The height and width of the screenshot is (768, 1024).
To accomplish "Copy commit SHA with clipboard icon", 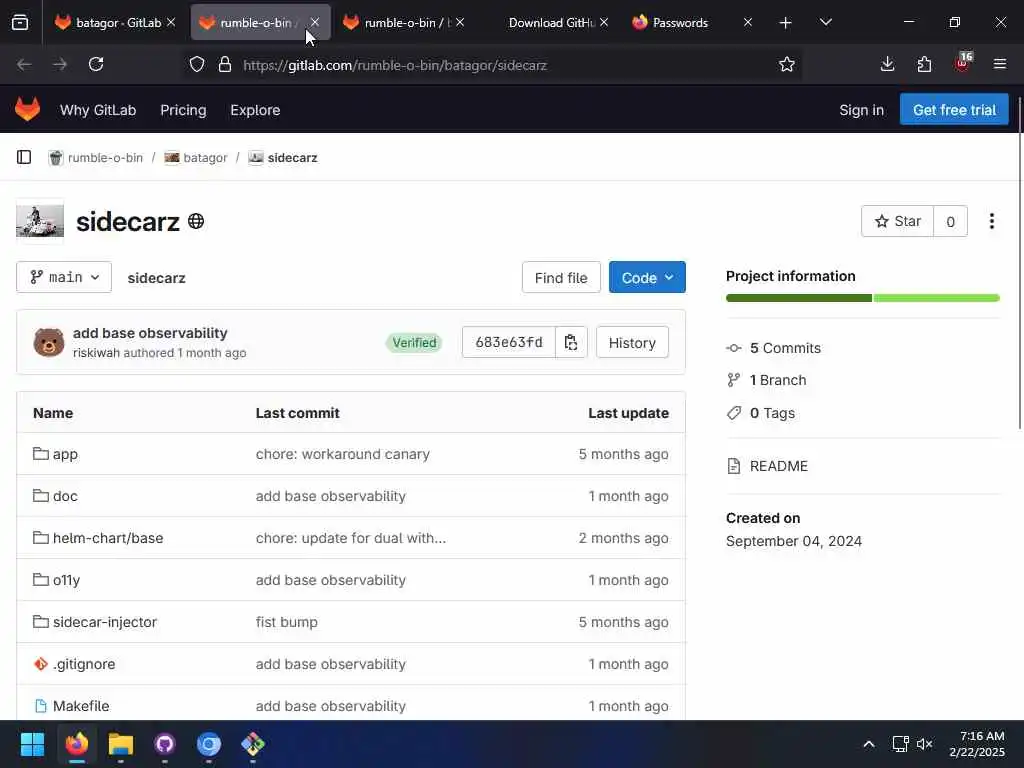I will point(571,342).
